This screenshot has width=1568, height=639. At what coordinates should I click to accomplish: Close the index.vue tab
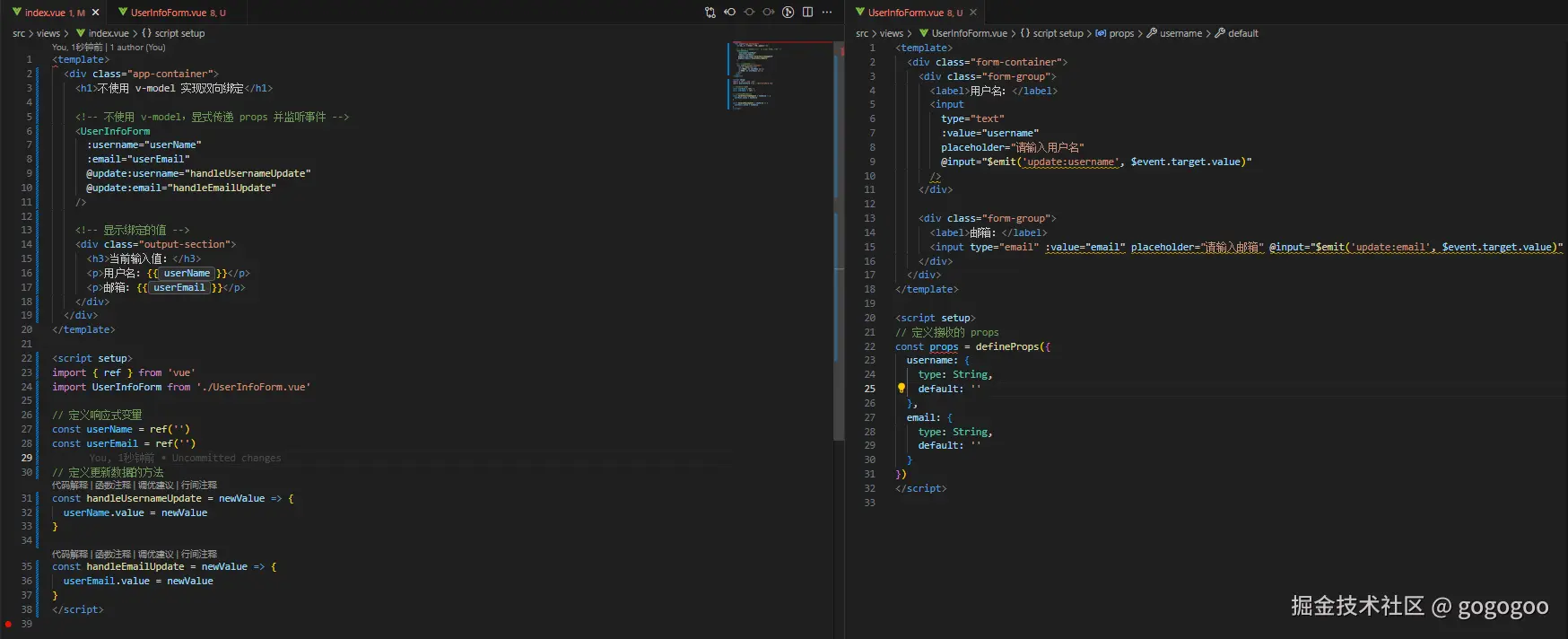[x=96, y=13]
